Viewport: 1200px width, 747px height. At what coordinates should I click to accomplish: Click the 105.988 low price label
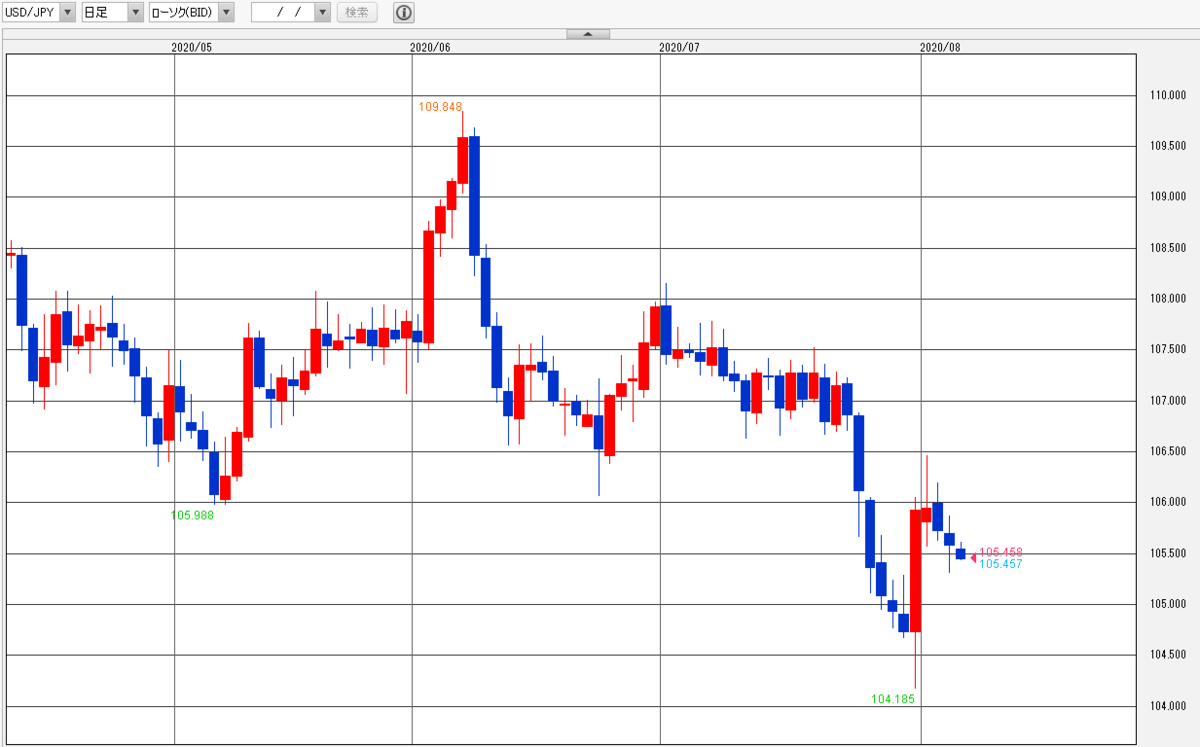click(192, 516)
